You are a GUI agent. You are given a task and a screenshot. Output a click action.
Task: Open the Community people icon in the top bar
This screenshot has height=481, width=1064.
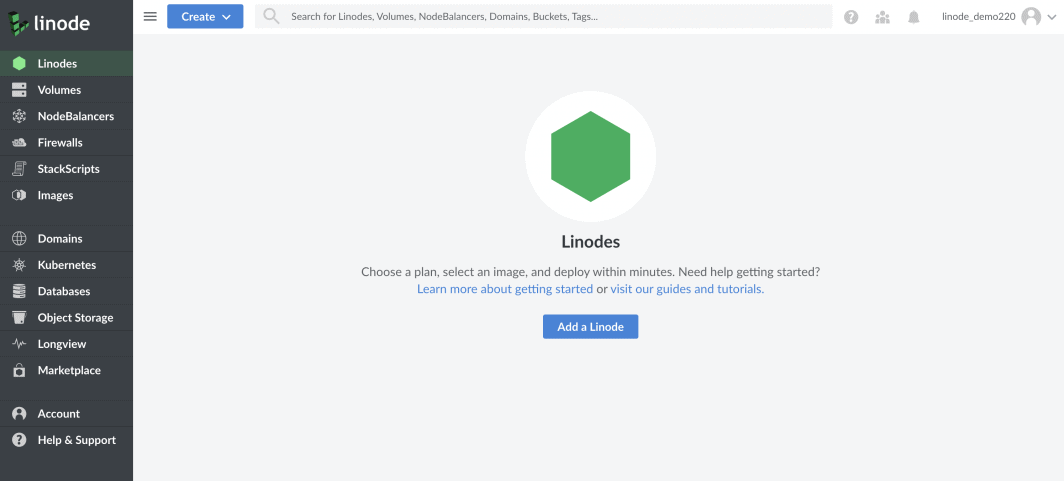tap(882, 17)
